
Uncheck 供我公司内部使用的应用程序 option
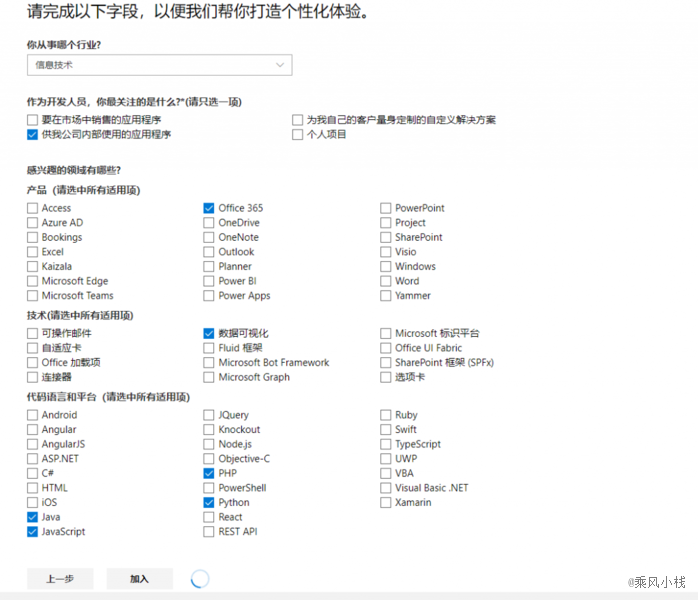coord(32,134)
